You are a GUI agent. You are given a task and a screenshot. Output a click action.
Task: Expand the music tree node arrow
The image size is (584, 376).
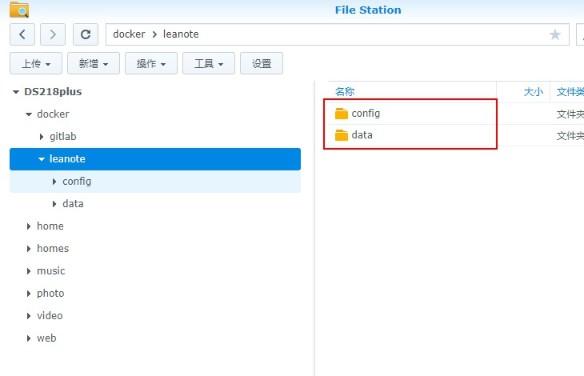(x=29, y=271)
